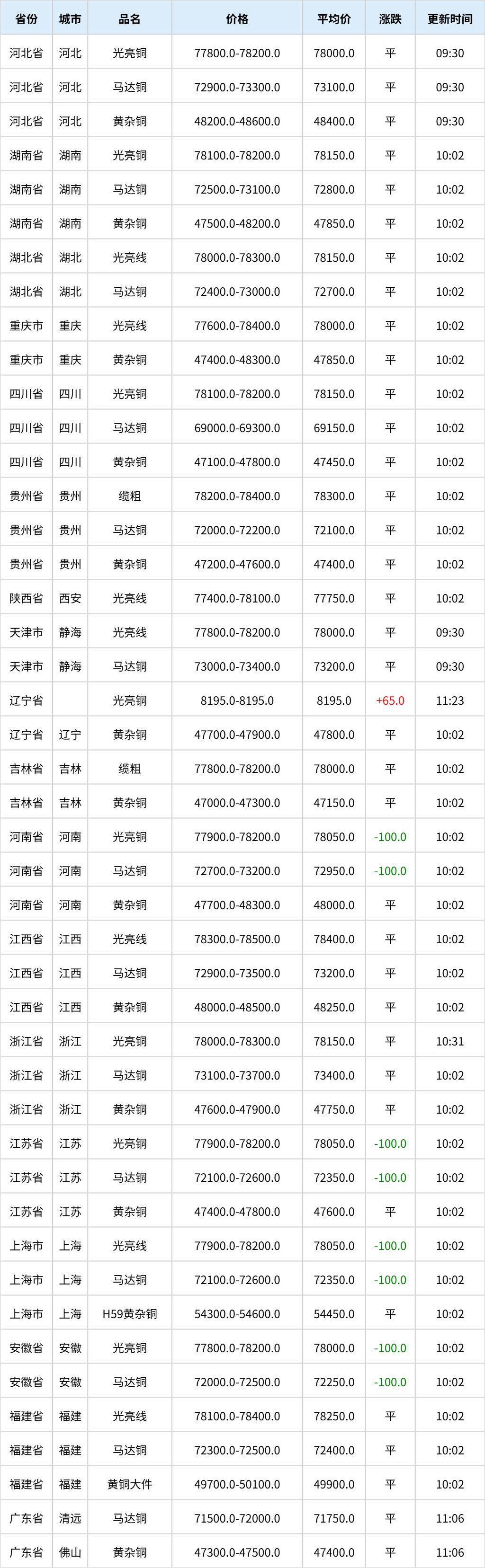The width and height of the screenshot is (485, 1568).
Task: Click the 涨跌 column header
Action: pyautogui.click(x=390, y=19)
